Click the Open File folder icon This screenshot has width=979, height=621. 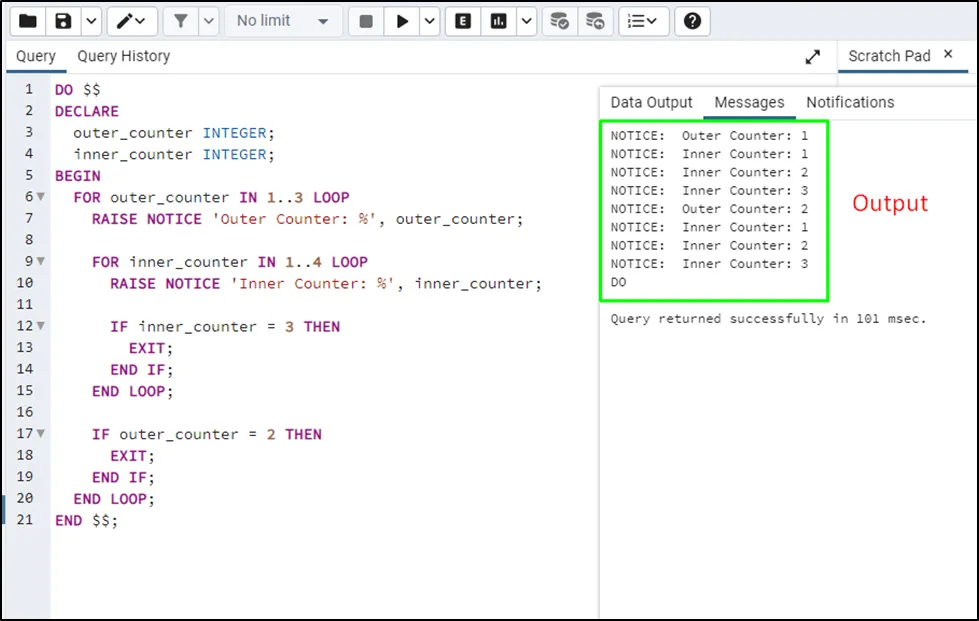pyautogui.click(x=28, y=21)
